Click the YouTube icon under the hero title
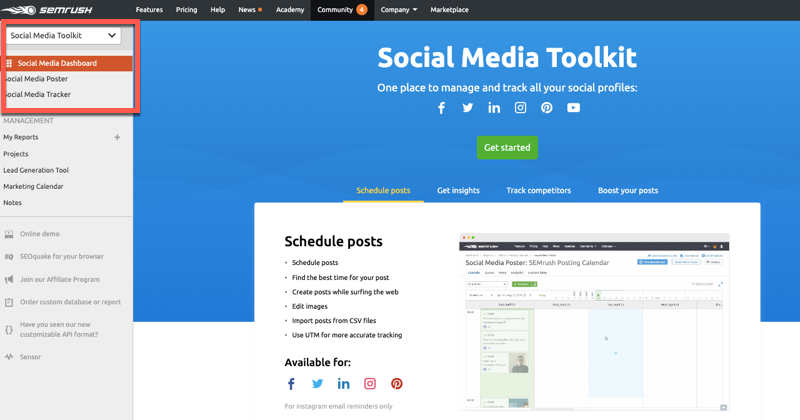Viewport: 800px width, 420px height. [573, 108]
